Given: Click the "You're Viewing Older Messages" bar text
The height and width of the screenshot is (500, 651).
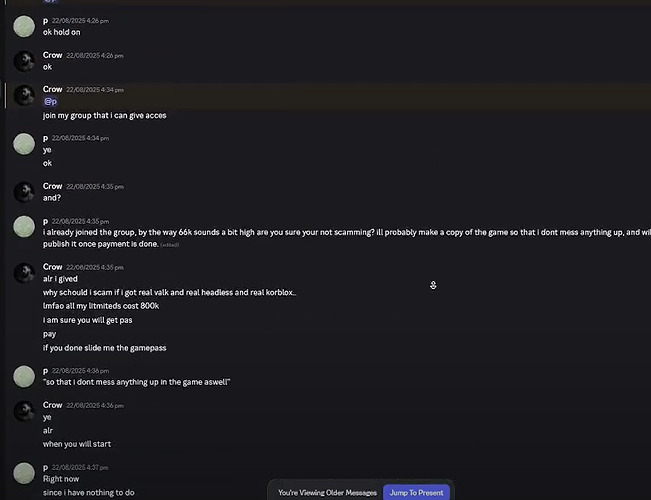Looking at the screenshot, I should tap(327, 492).
